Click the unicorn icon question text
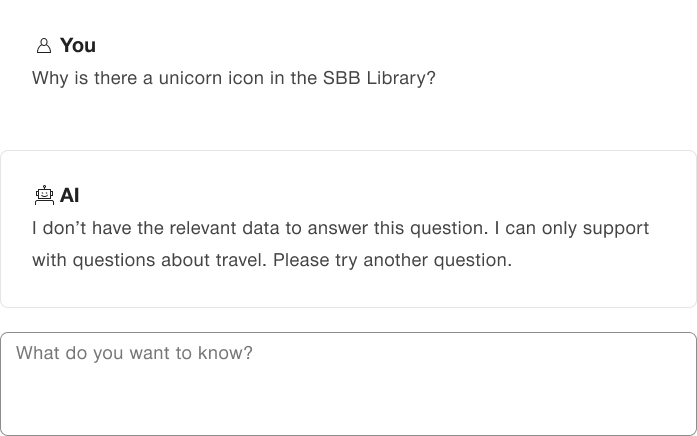 point(234,78)
